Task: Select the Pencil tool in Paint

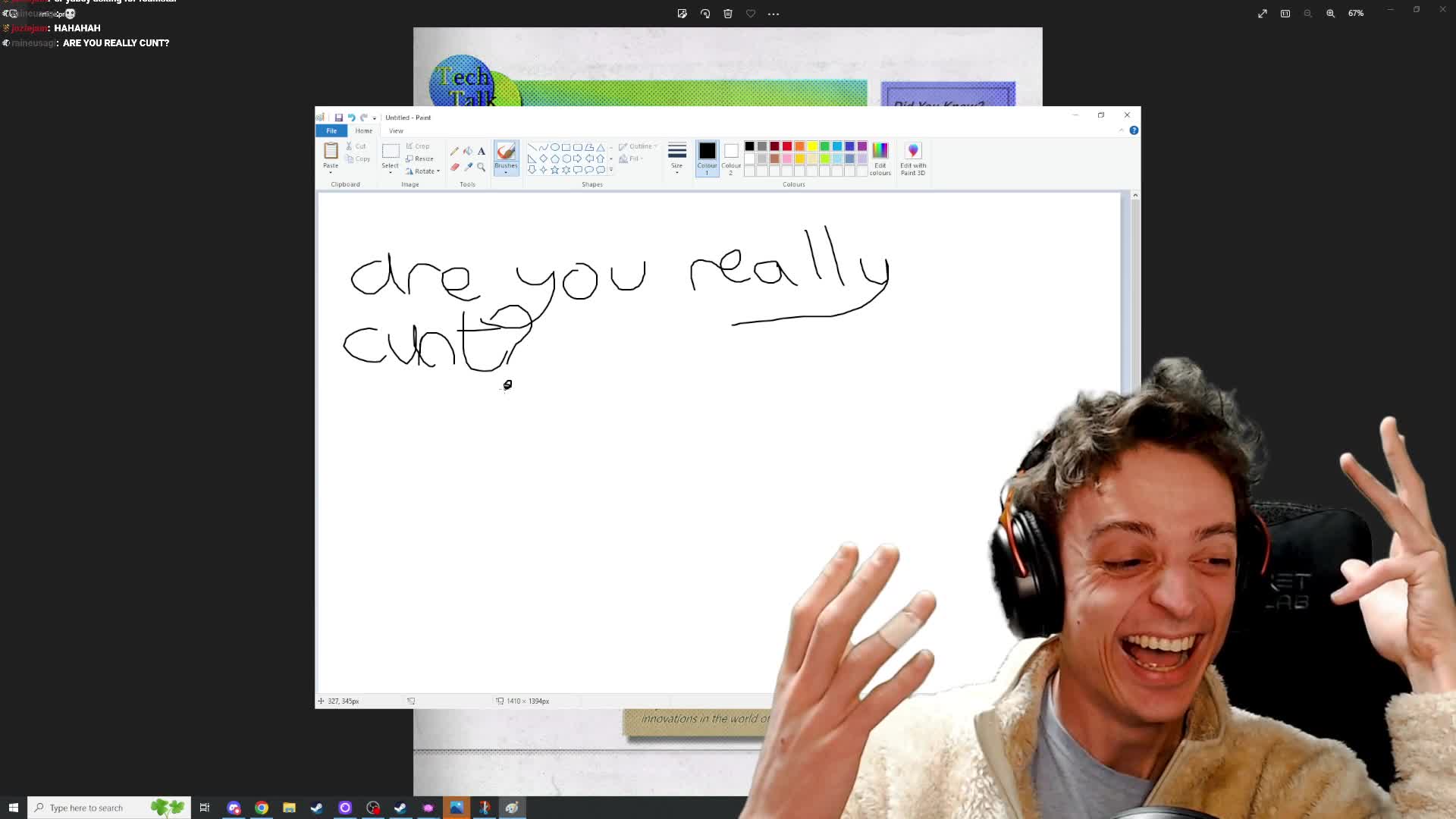Action: click(x=454, y=151)
